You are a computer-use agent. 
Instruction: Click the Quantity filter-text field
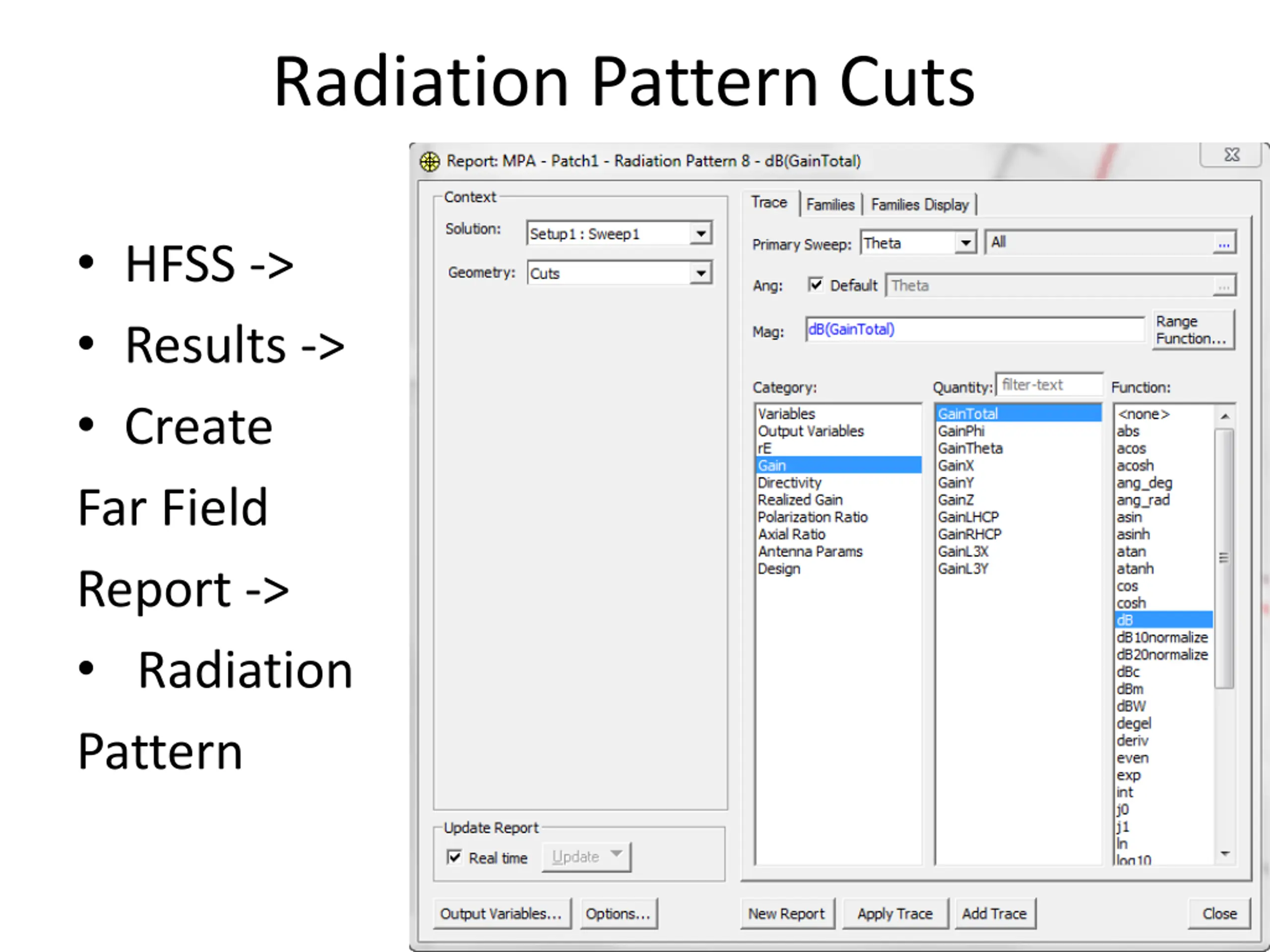1049,385
